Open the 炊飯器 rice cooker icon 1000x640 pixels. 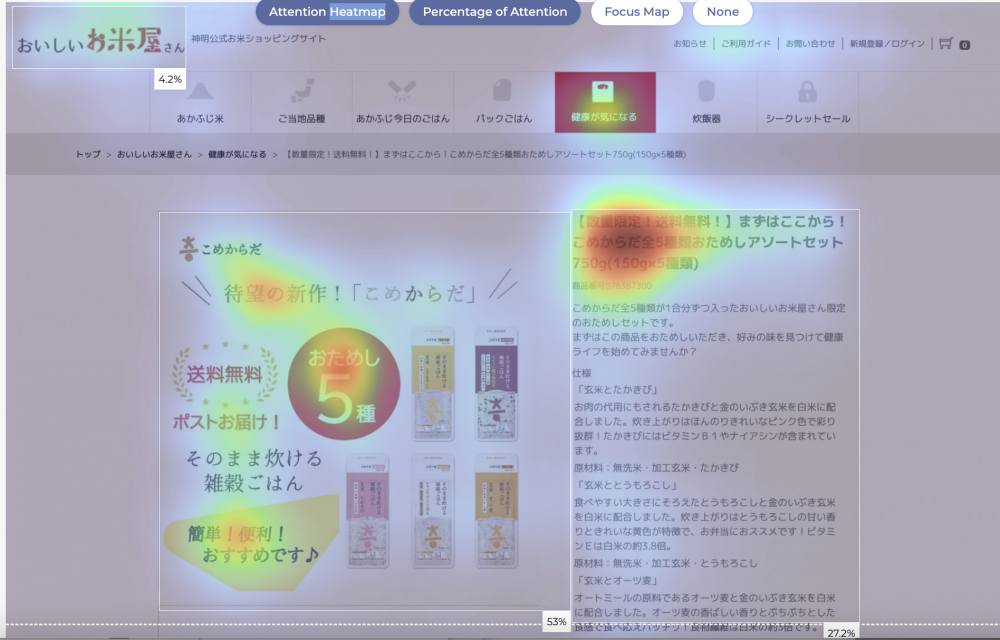tap(706, 92)
